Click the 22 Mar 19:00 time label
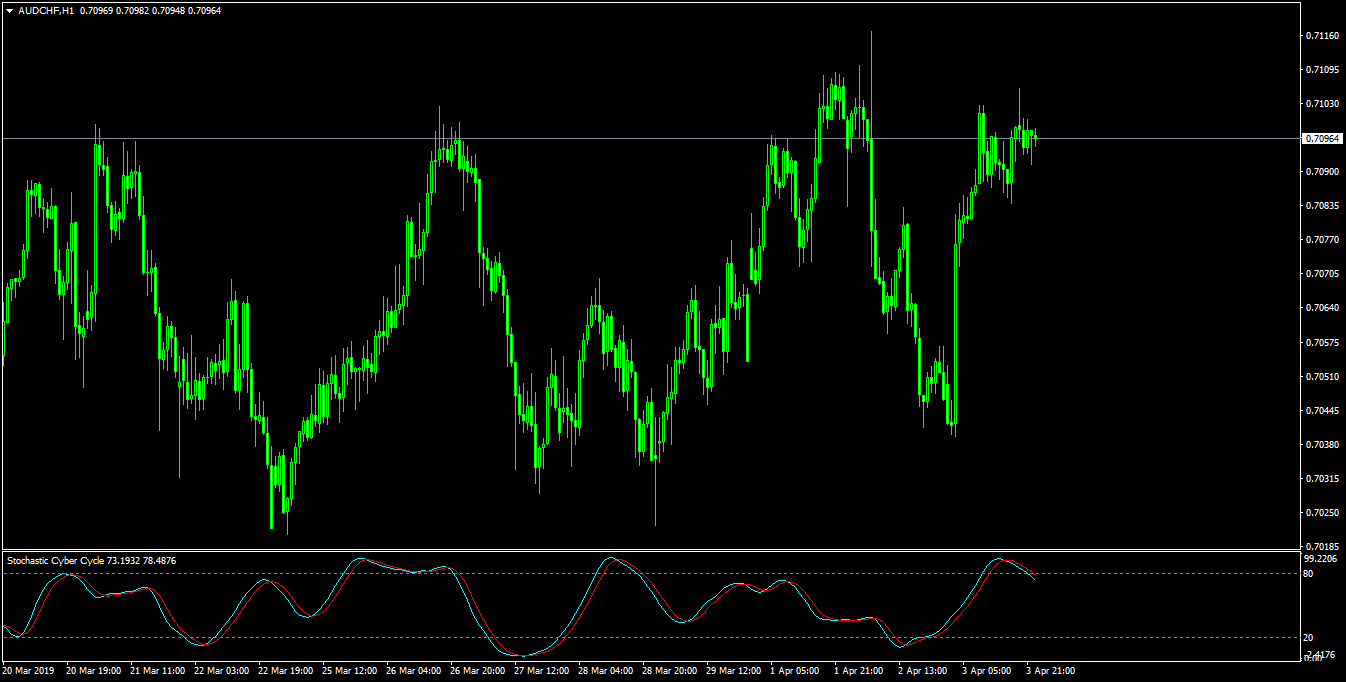This screenshot has height=682, width=1346. (286, 671)
